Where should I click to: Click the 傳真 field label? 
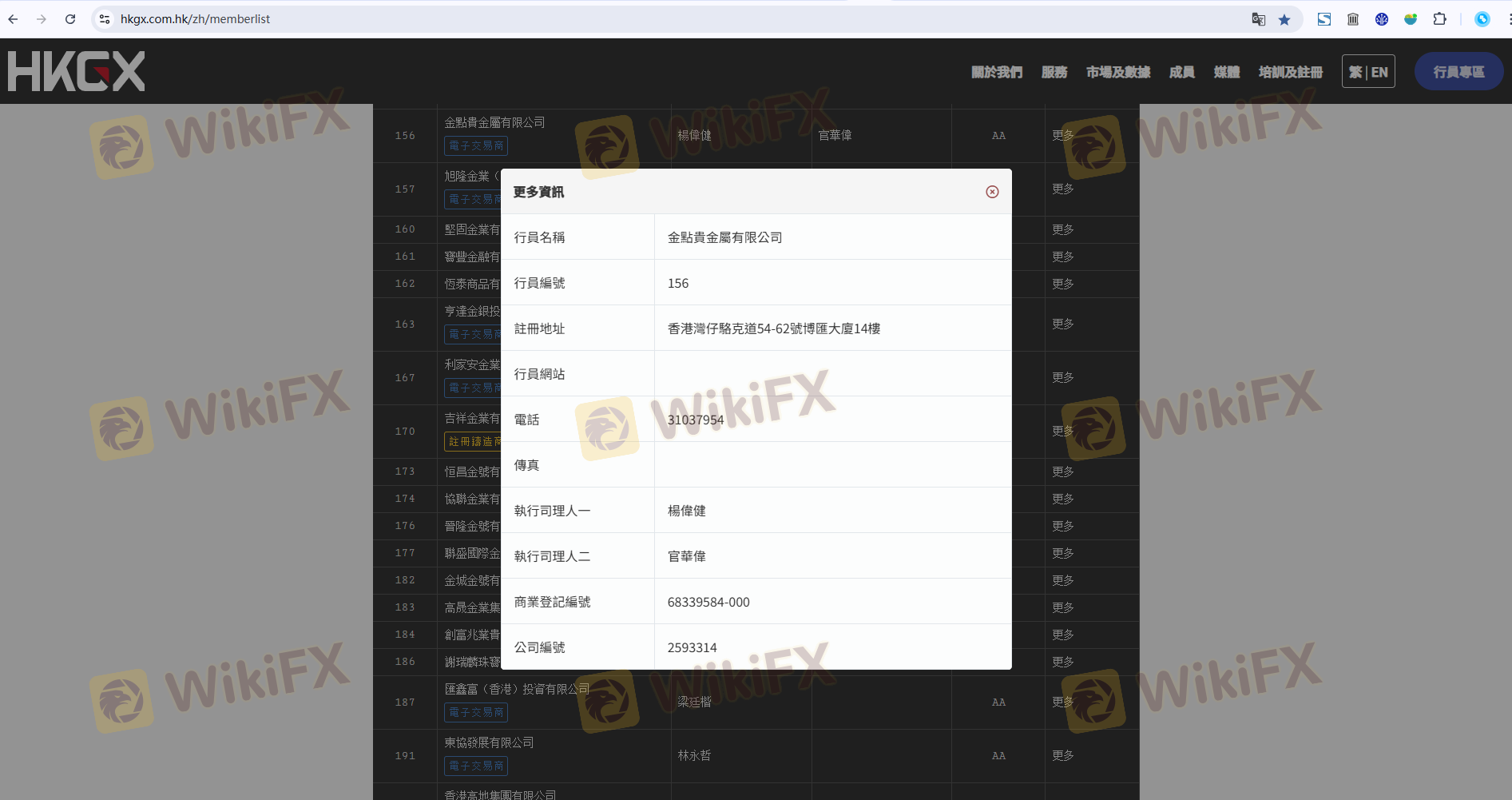(x=527, y=465)
